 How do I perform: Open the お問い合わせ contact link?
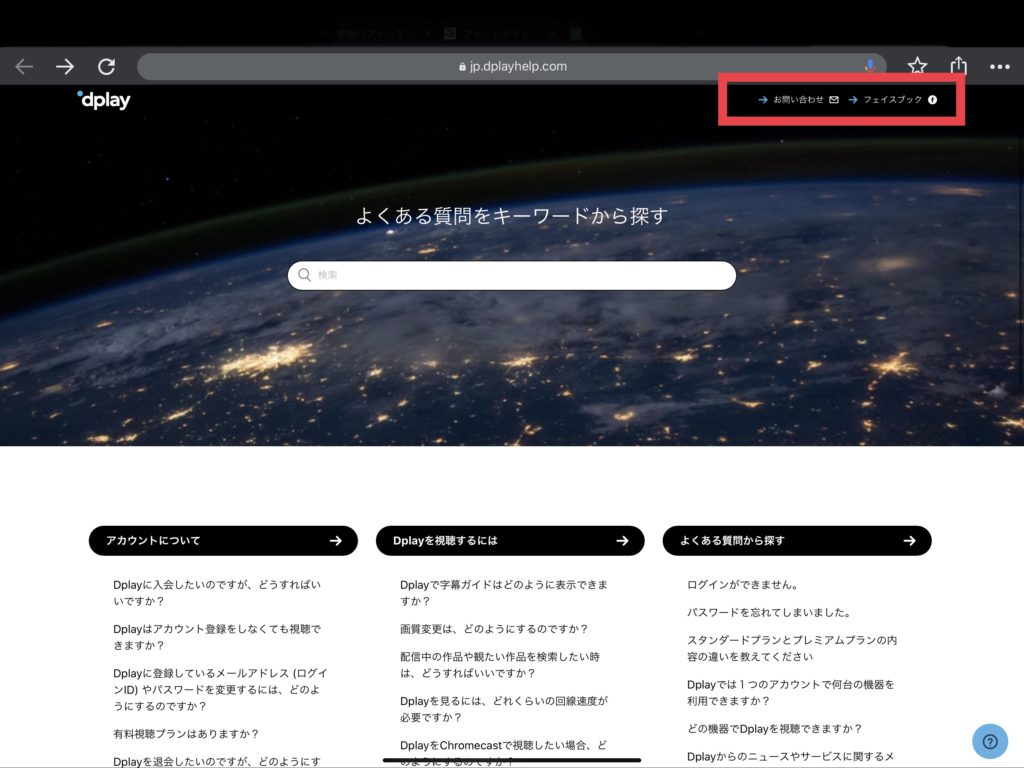[798, 100]
